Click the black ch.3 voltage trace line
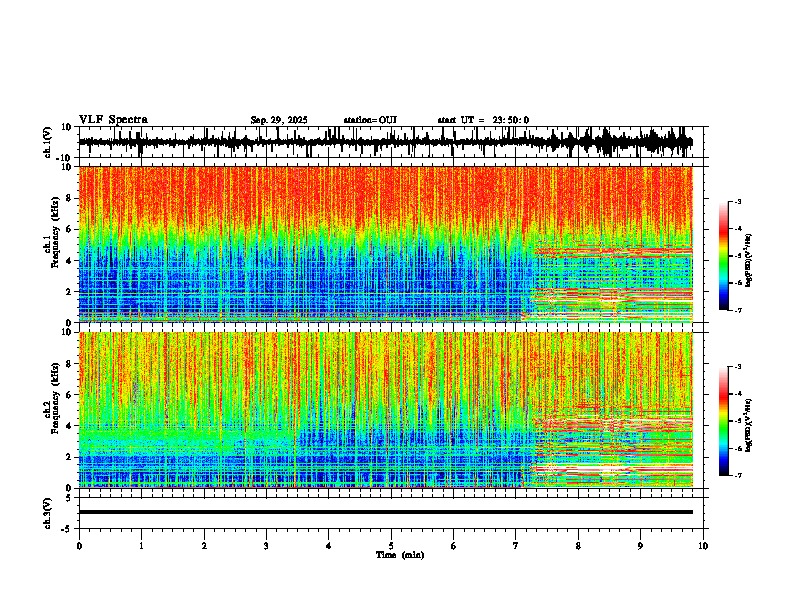The image size is (792, 612). coord(386,512)
